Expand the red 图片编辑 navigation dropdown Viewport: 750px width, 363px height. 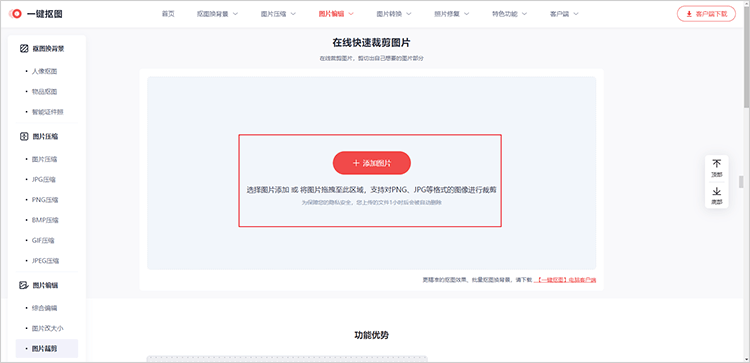(336, 14)
